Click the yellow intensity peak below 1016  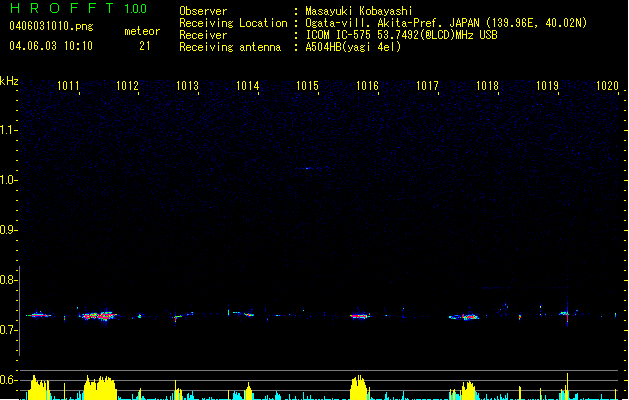359,387
